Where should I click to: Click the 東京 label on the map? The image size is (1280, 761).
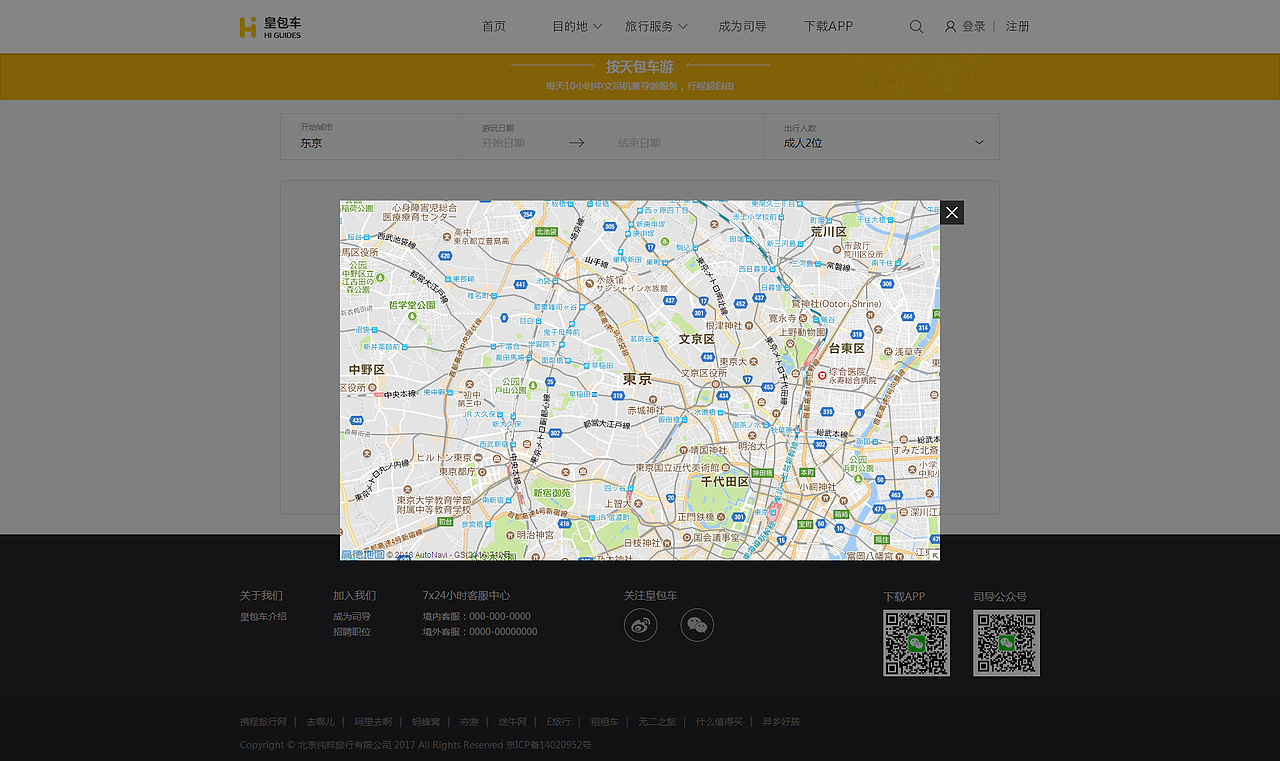point(637,379)
